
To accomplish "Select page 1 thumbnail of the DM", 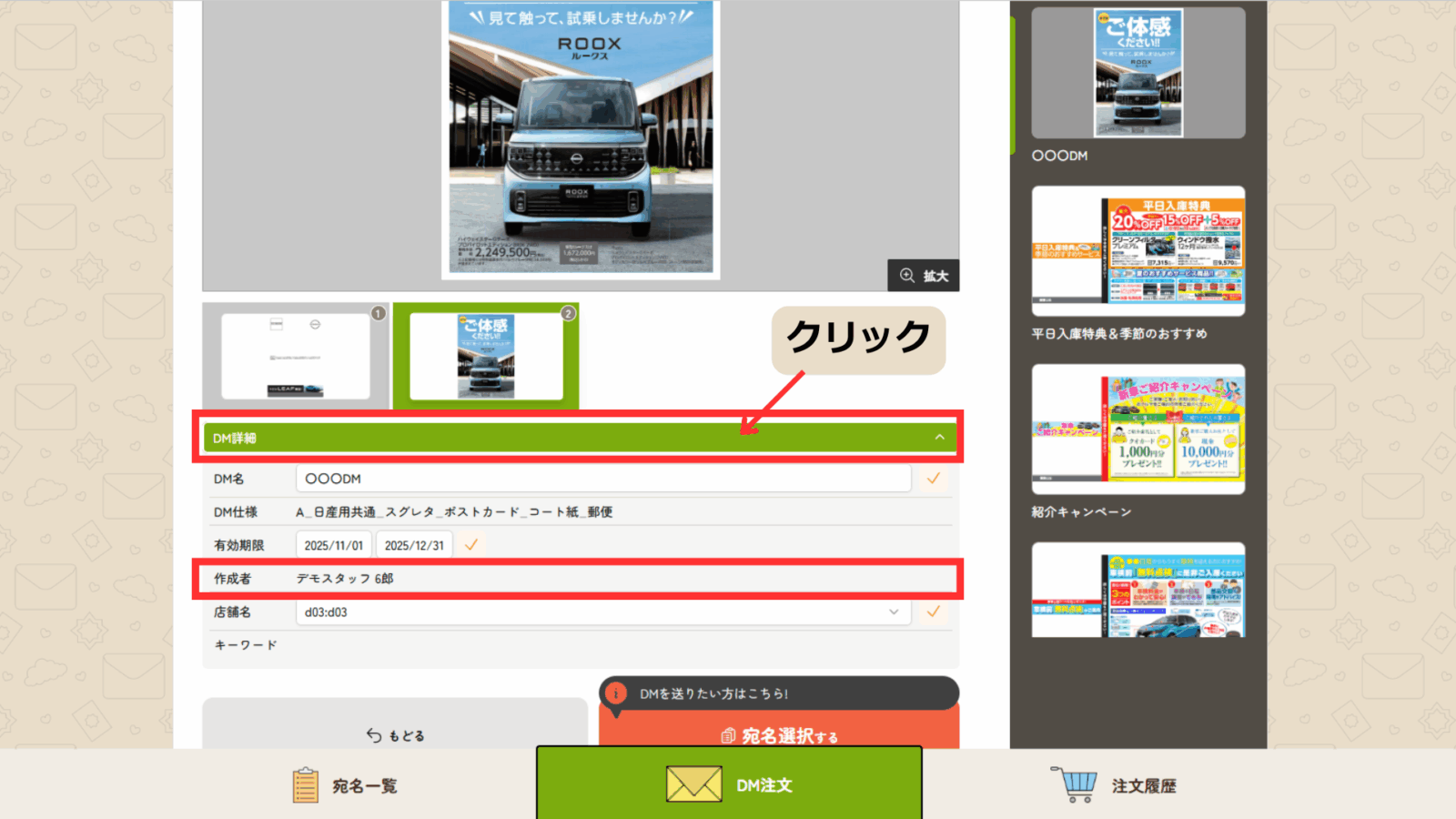I will tap(296, 356).
